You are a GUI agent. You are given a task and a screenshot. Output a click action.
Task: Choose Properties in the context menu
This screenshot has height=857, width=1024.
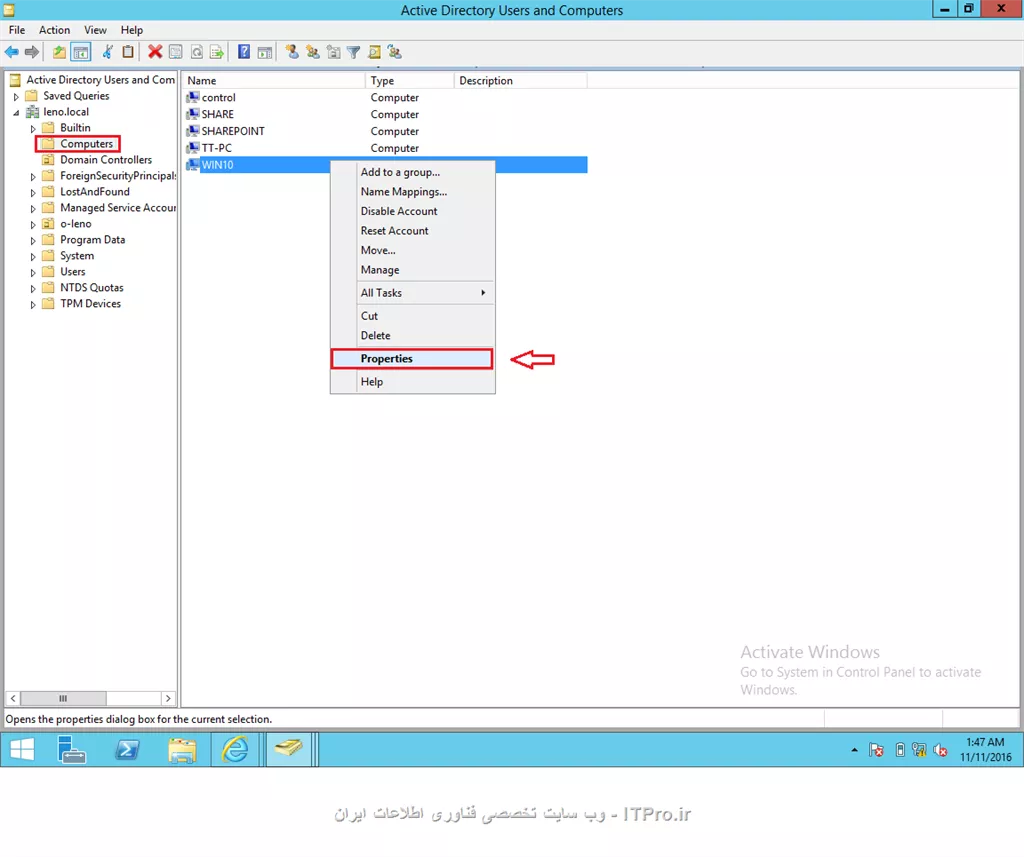point(412,359)
